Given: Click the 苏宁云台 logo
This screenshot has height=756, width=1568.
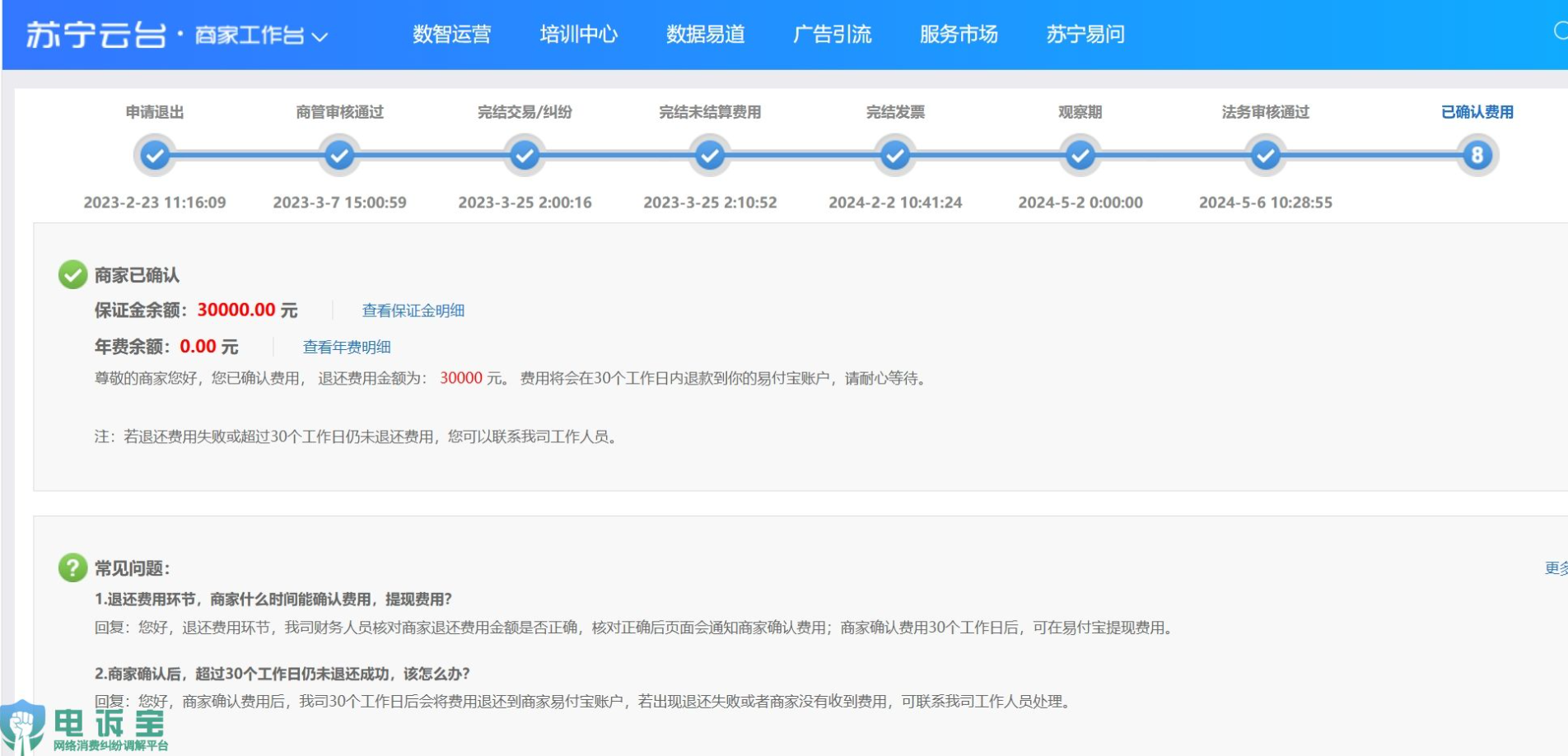Looking at the screenshot, I should tap(96, 35).
